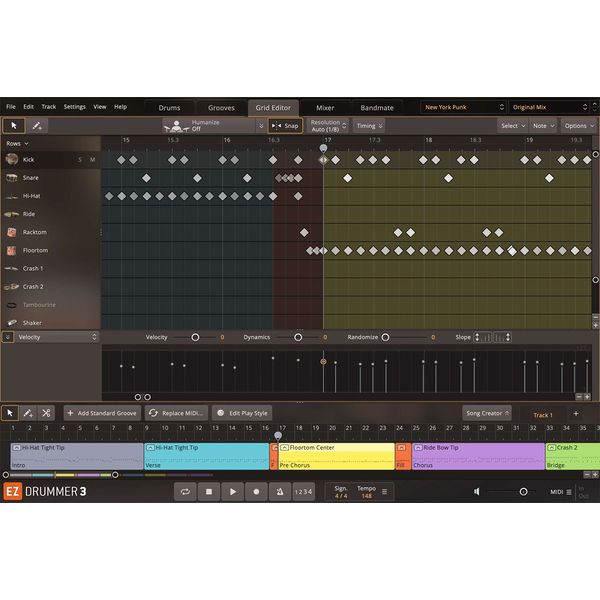The height and width of the screenshot is (600, 600).
Task: Toggle the 1234 count-in
Action: 303,492
